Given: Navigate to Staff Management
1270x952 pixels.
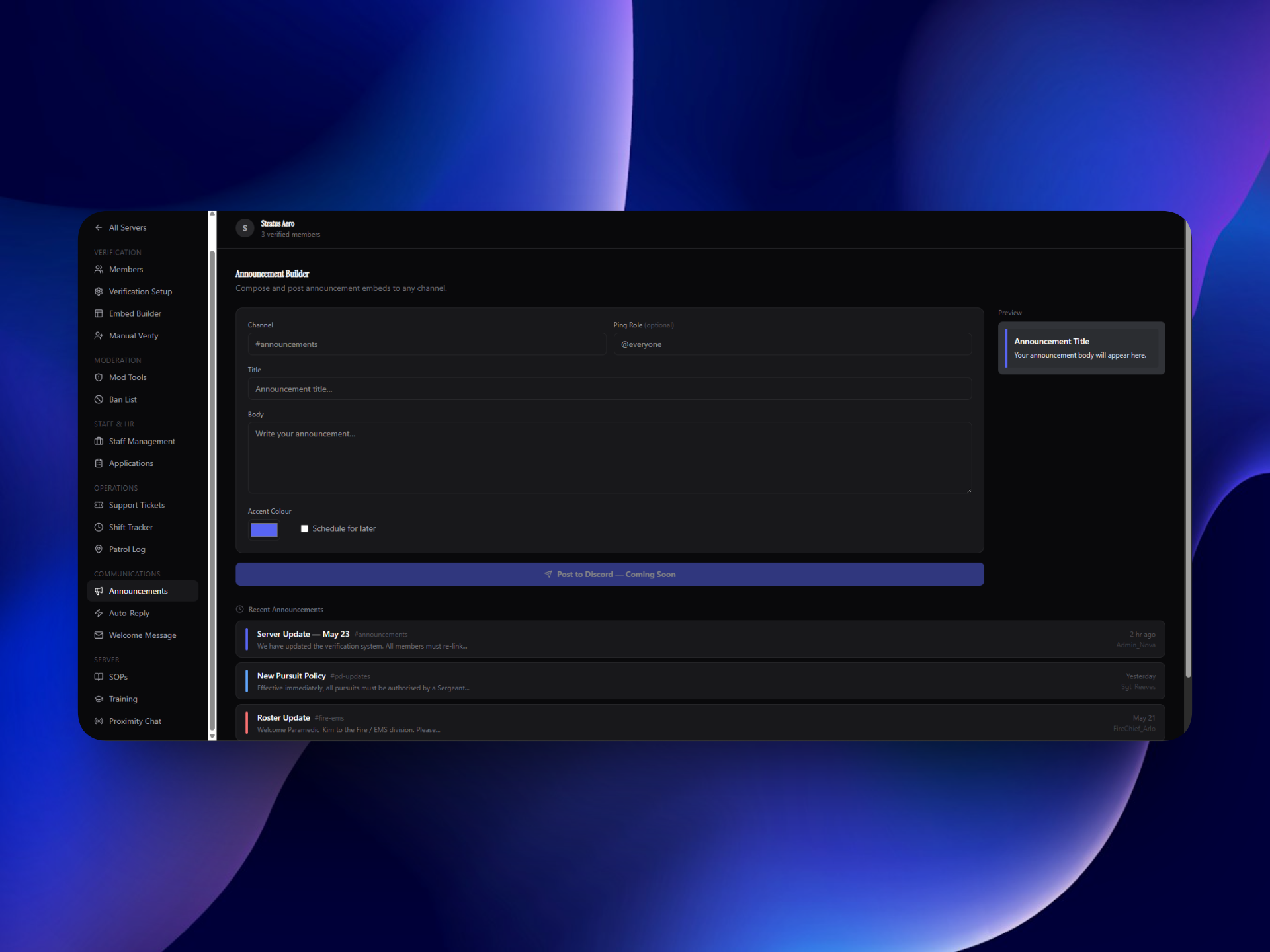Looking at the screenshot, I should pos(142,442).
